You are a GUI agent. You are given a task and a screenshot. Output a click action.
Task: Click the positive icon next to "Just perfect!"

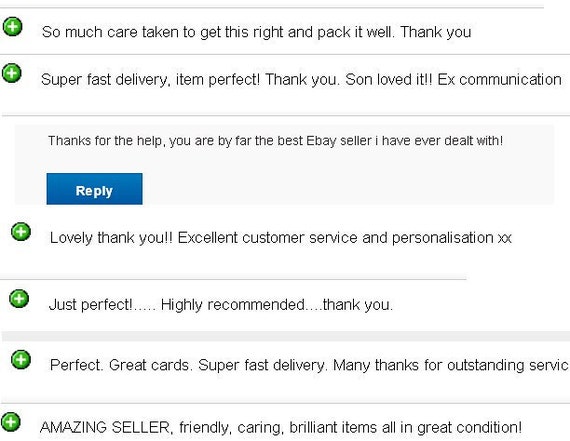point(19,299)
